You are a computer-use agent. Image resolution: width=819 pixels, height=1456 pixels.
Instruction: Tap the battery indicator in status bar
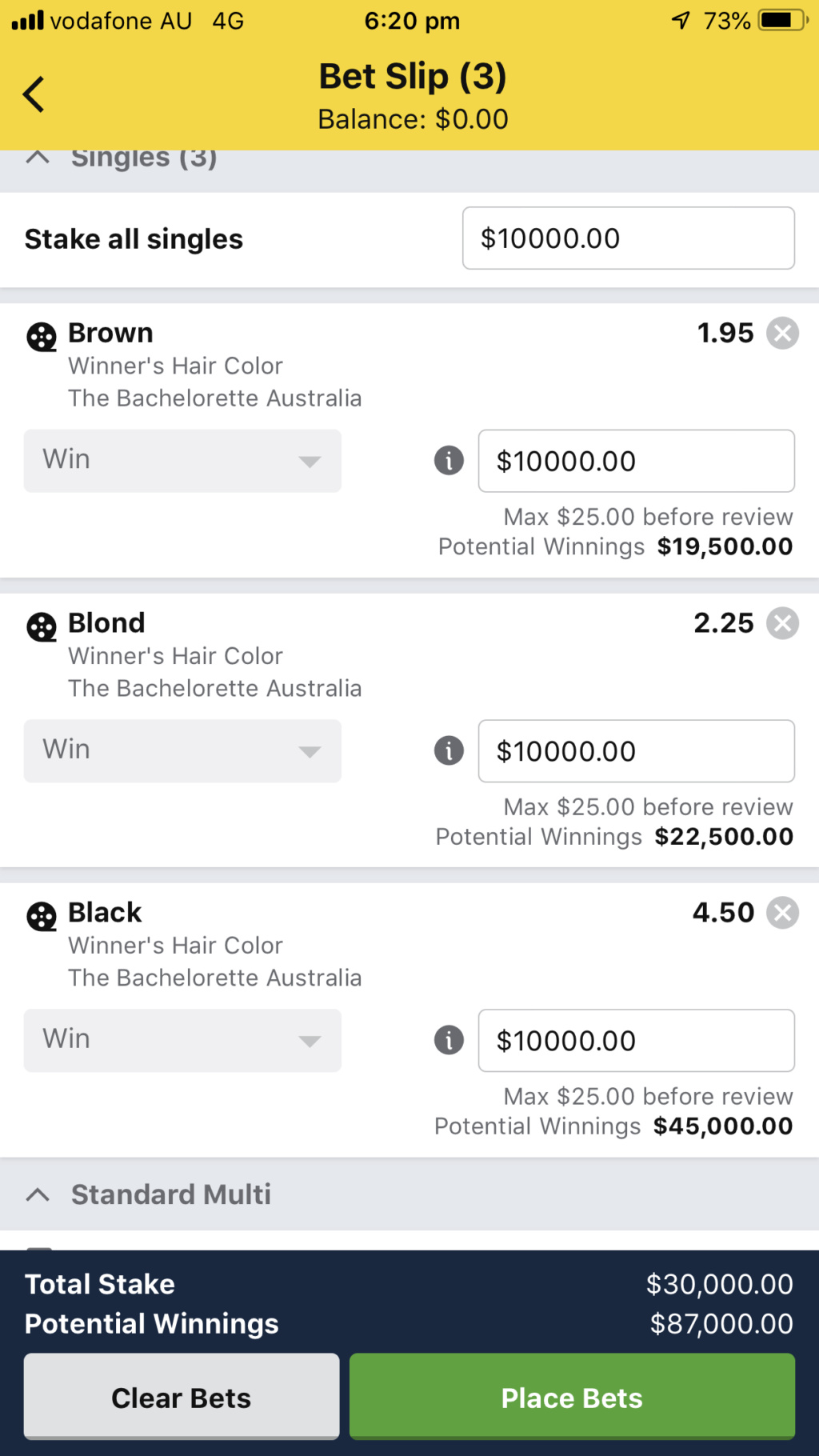point(784,21)
